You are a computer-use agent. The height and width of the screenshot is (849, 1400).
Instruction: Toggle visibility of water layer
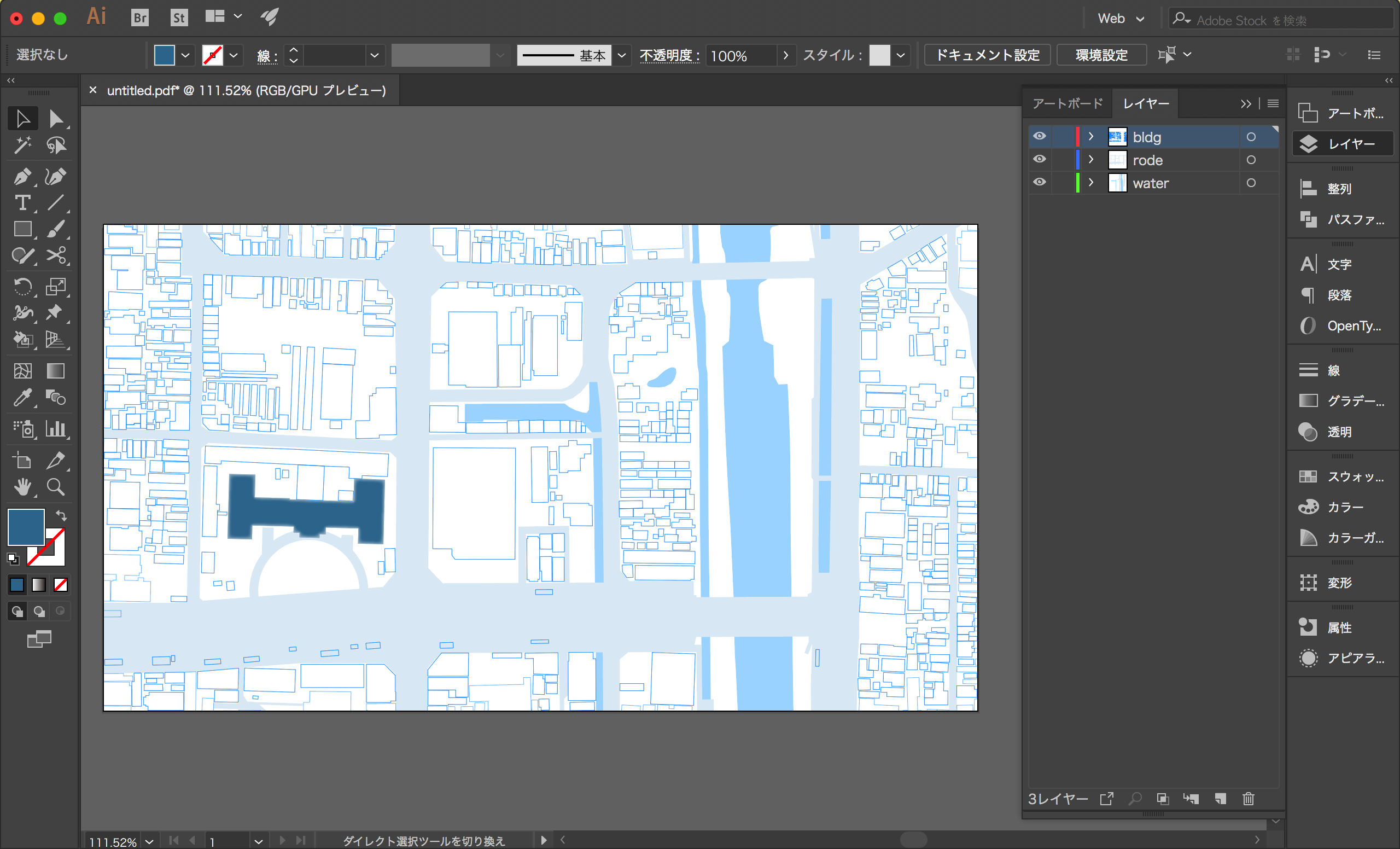click(1039, 182)
